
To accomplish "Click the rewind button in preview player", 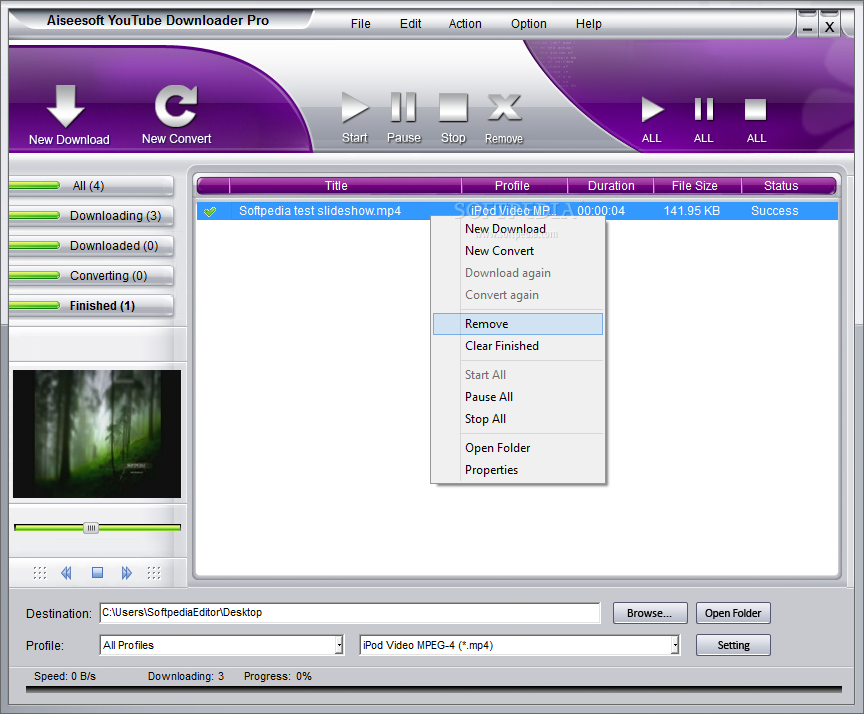I will [66, 573].
